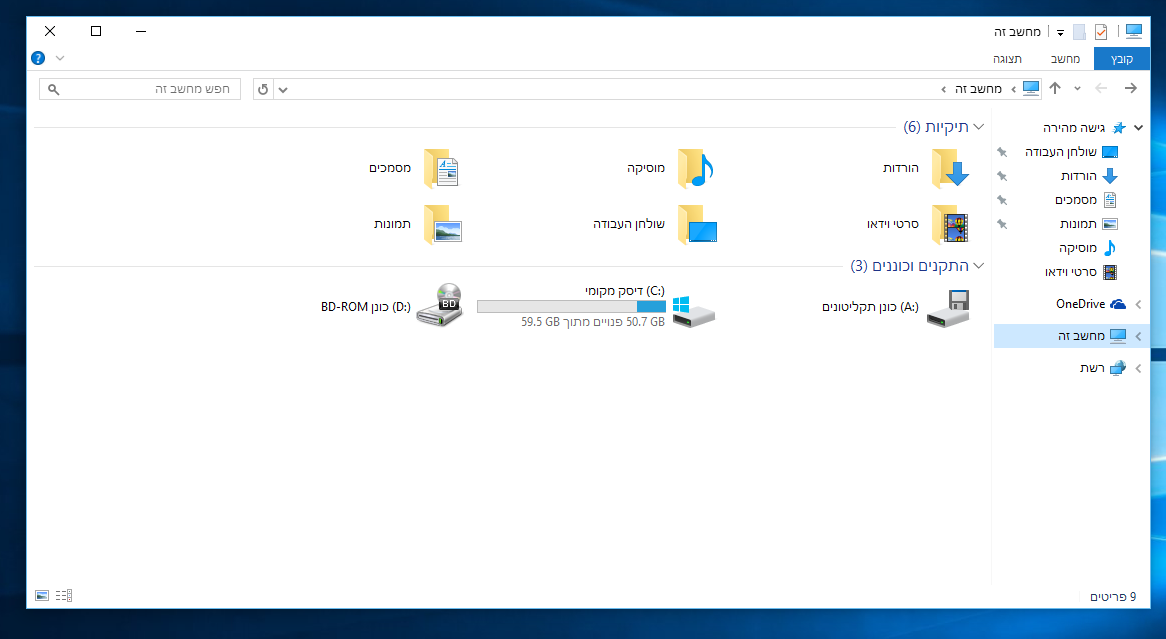Switch to large thumbnails view in status bar
Viewport: 1166px width, 639px height.
42,596
